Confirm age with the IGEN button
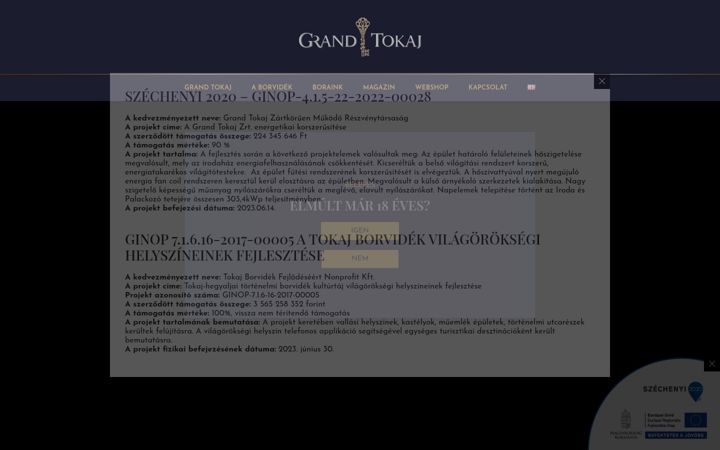The width and height of the screenshot is (720, 450). [x=360, y=230]
